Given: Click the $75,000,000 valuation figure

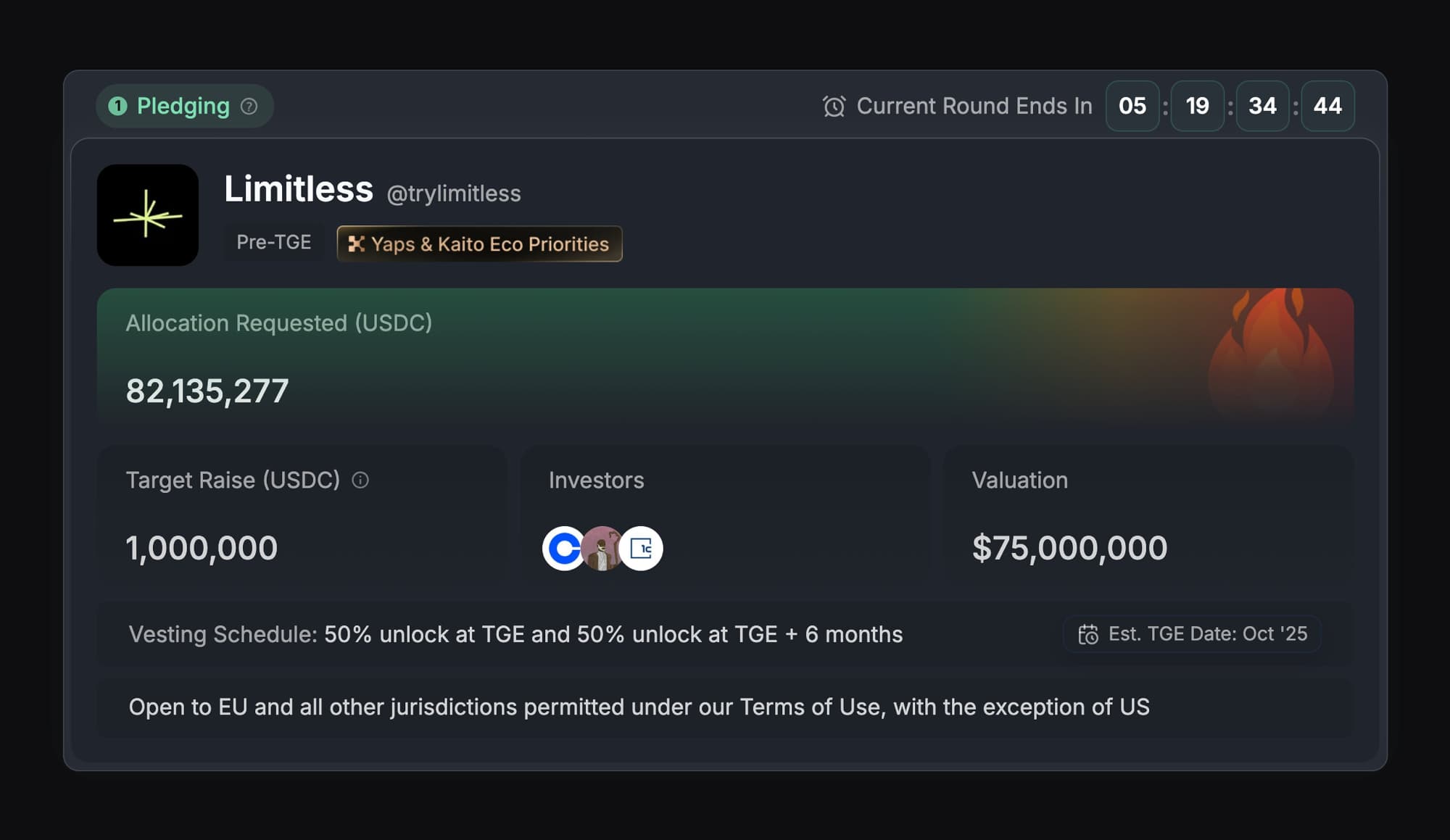Looking at the screenshot, I should [1069, 548].
